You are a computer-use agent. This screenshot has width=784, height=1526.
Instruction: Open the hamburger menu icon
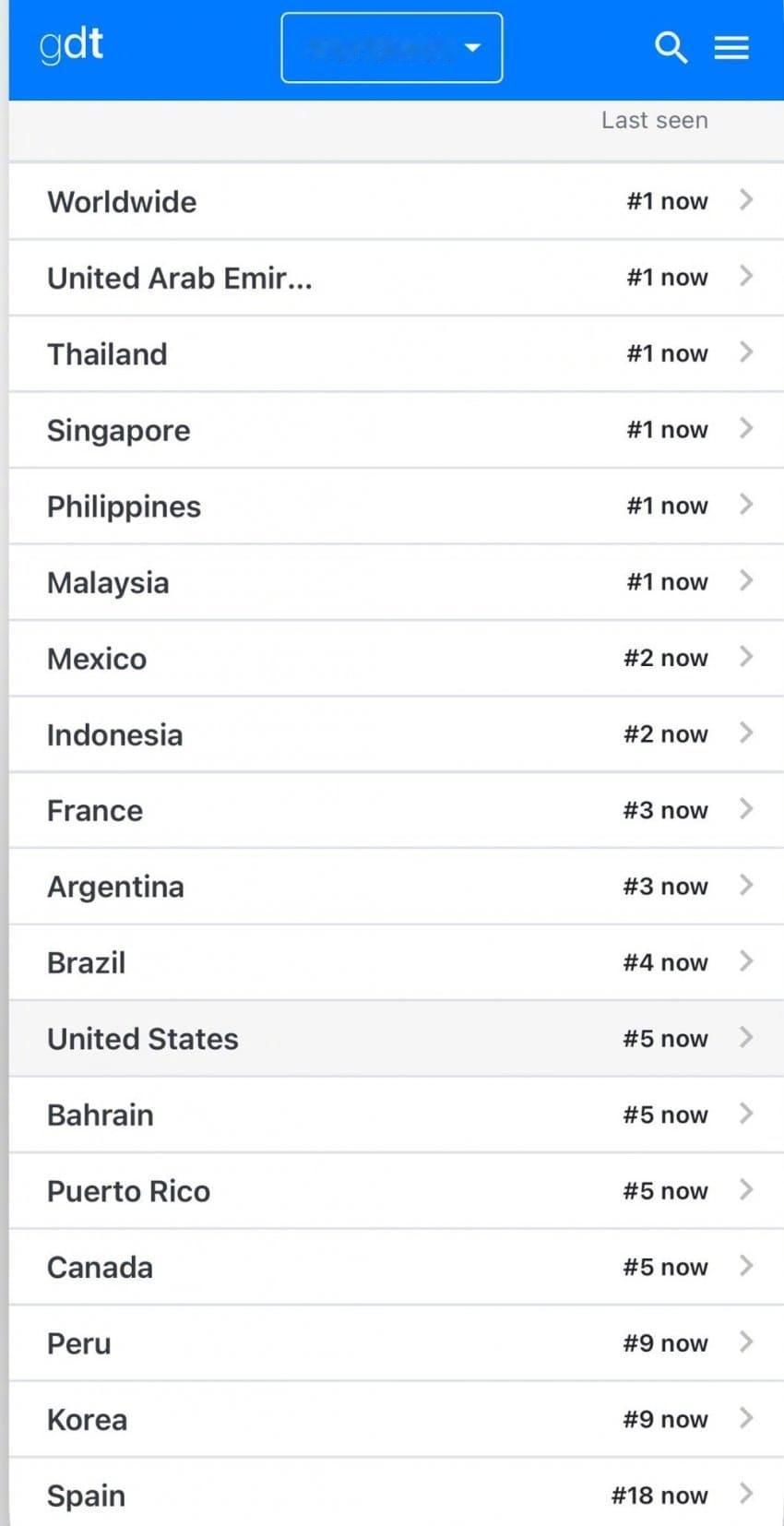pyautogui.click(x=731, y=47)
